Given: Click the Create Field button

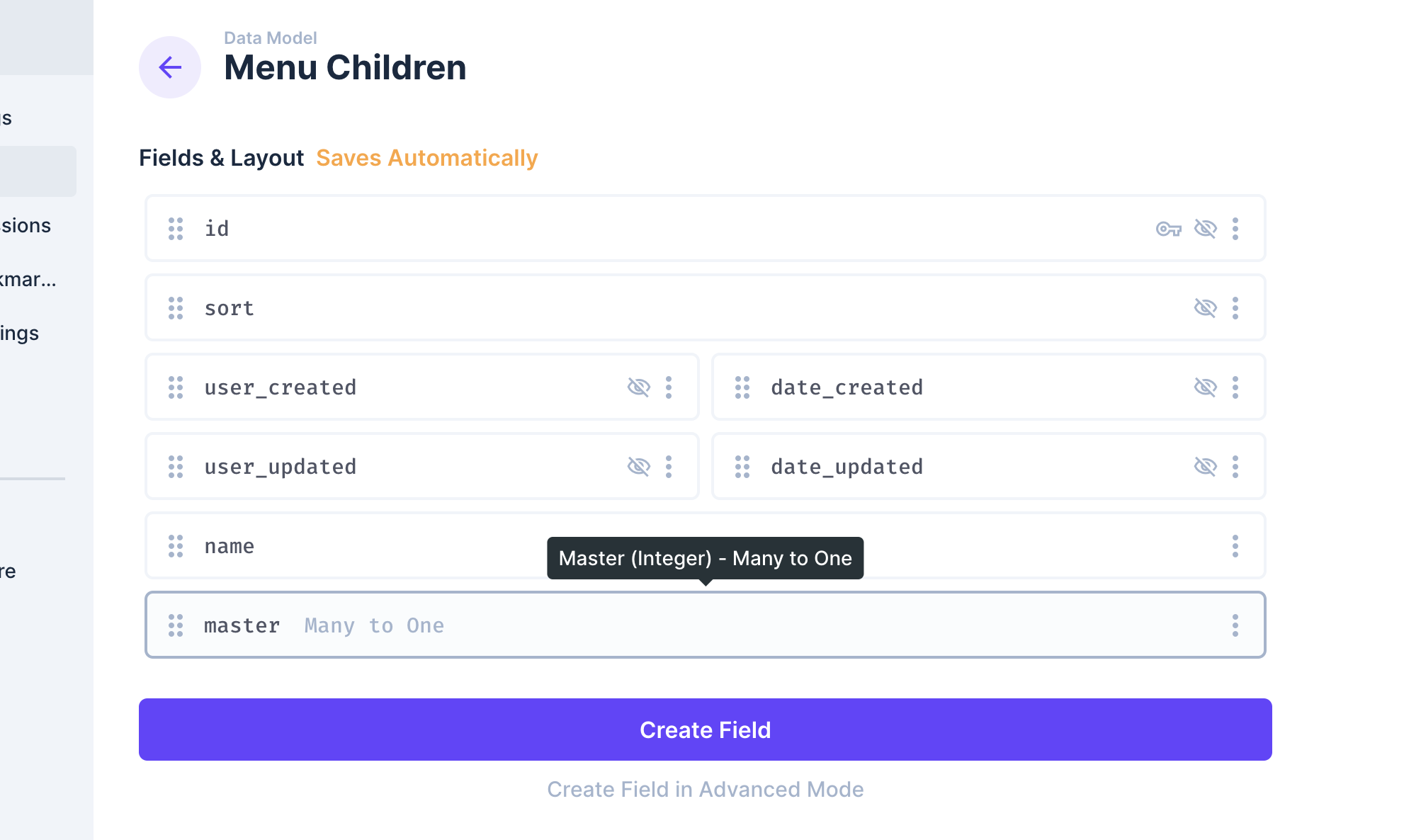Looking at the screenshot, I should (706, 730).
